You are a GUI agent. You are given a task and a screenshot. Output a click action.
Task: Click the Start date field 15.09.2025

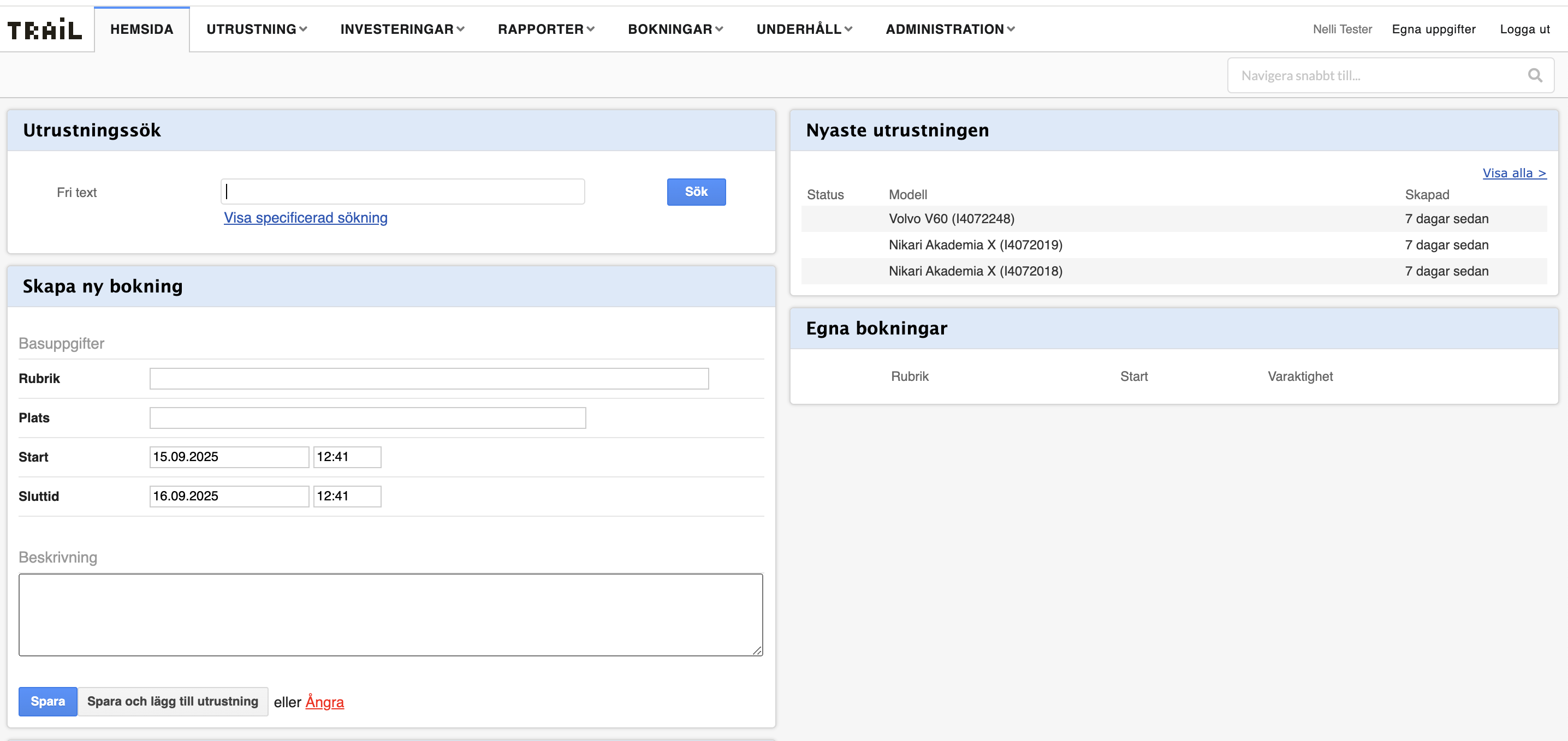pos(229,457)
